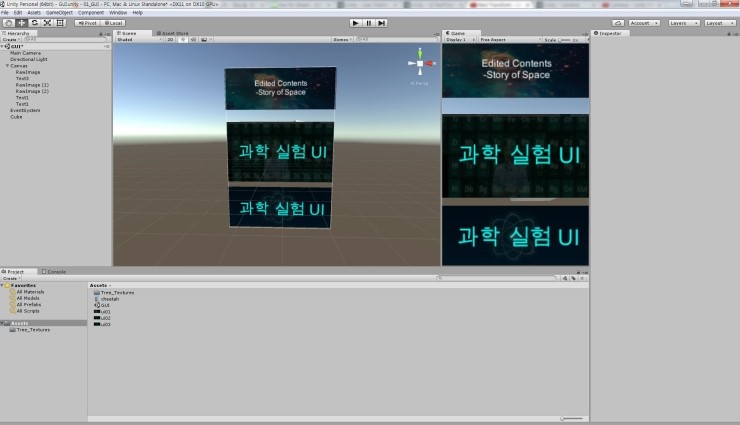The image size is (740, 425).
Task: Toggle the Local/Global handle rotation button
Action: 113,23
